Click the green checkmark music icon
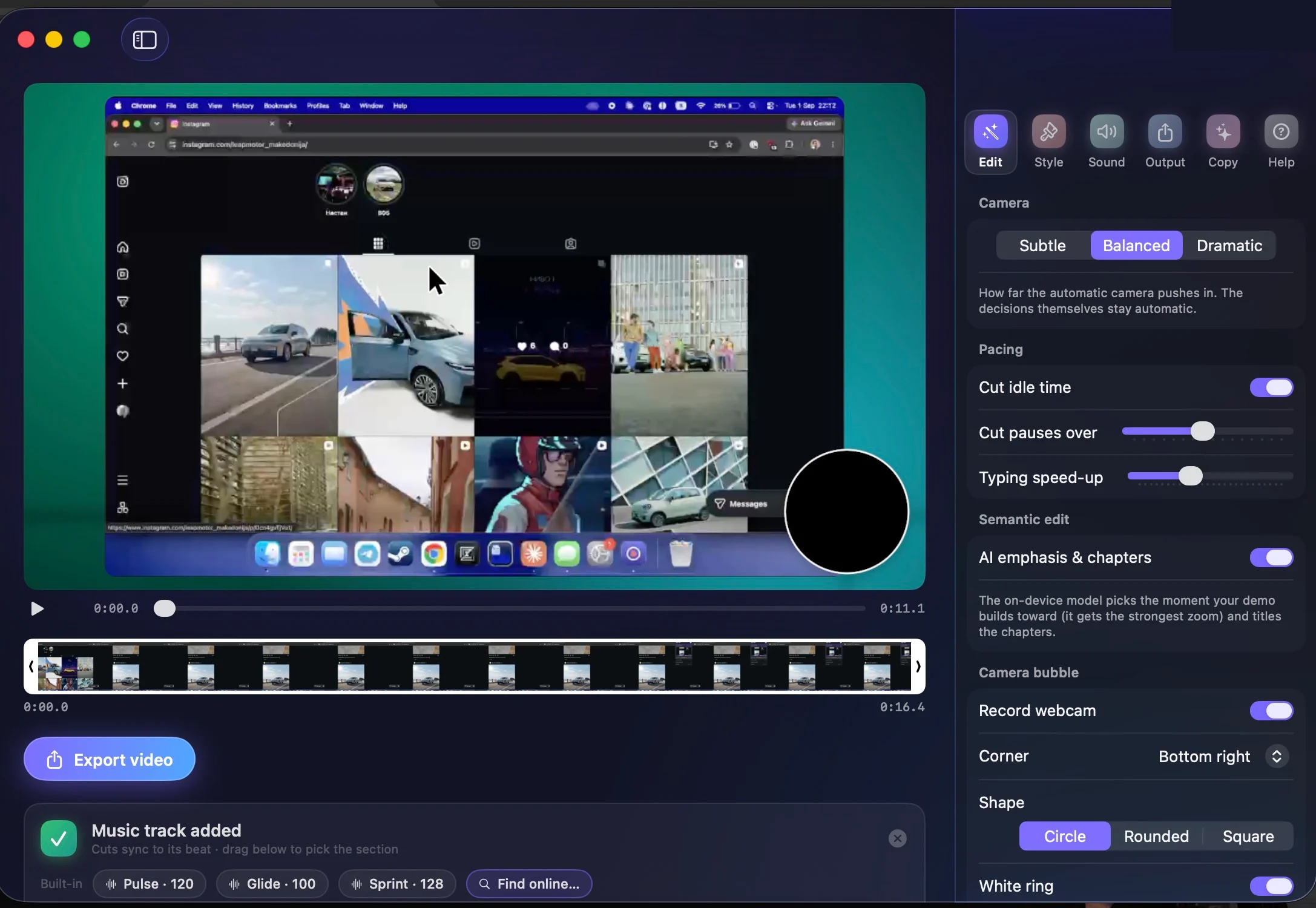This screenshot has height=908, width=1316. [59, 838]
